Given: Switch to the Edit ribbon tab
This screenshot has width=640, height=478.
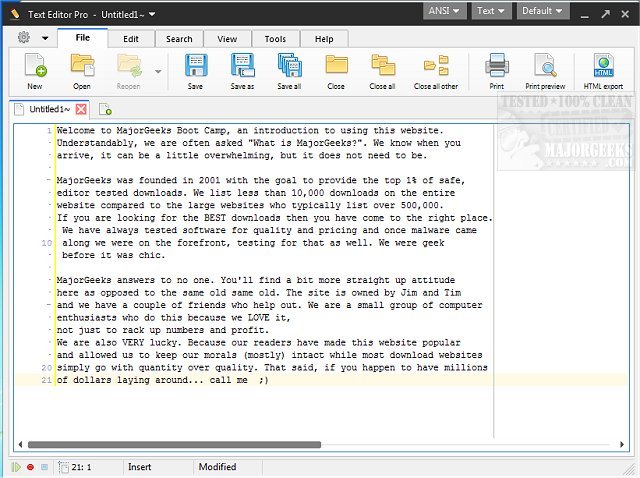Looking at the screenshot, I should (x=131, y=38).
